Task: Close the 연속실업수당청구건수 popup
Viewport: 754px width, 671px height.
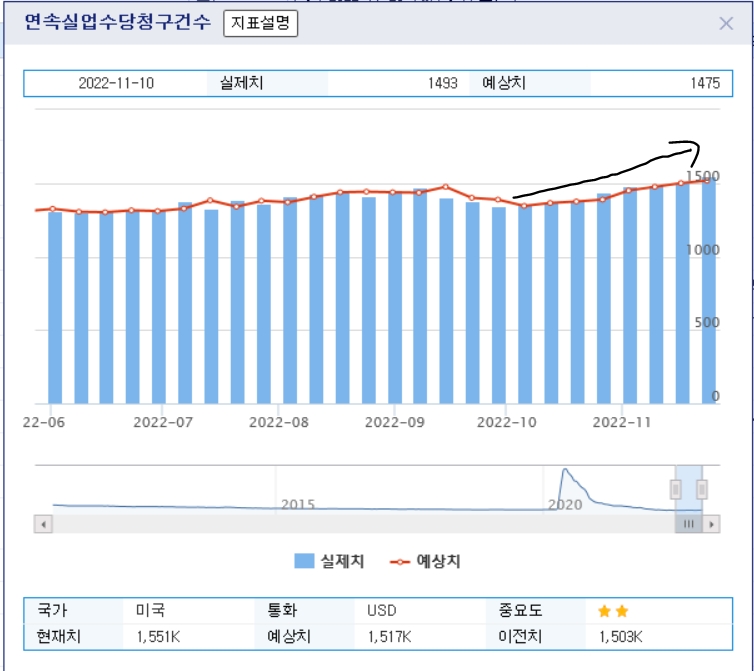Action: pyautogui.click(x=726, y=23)
